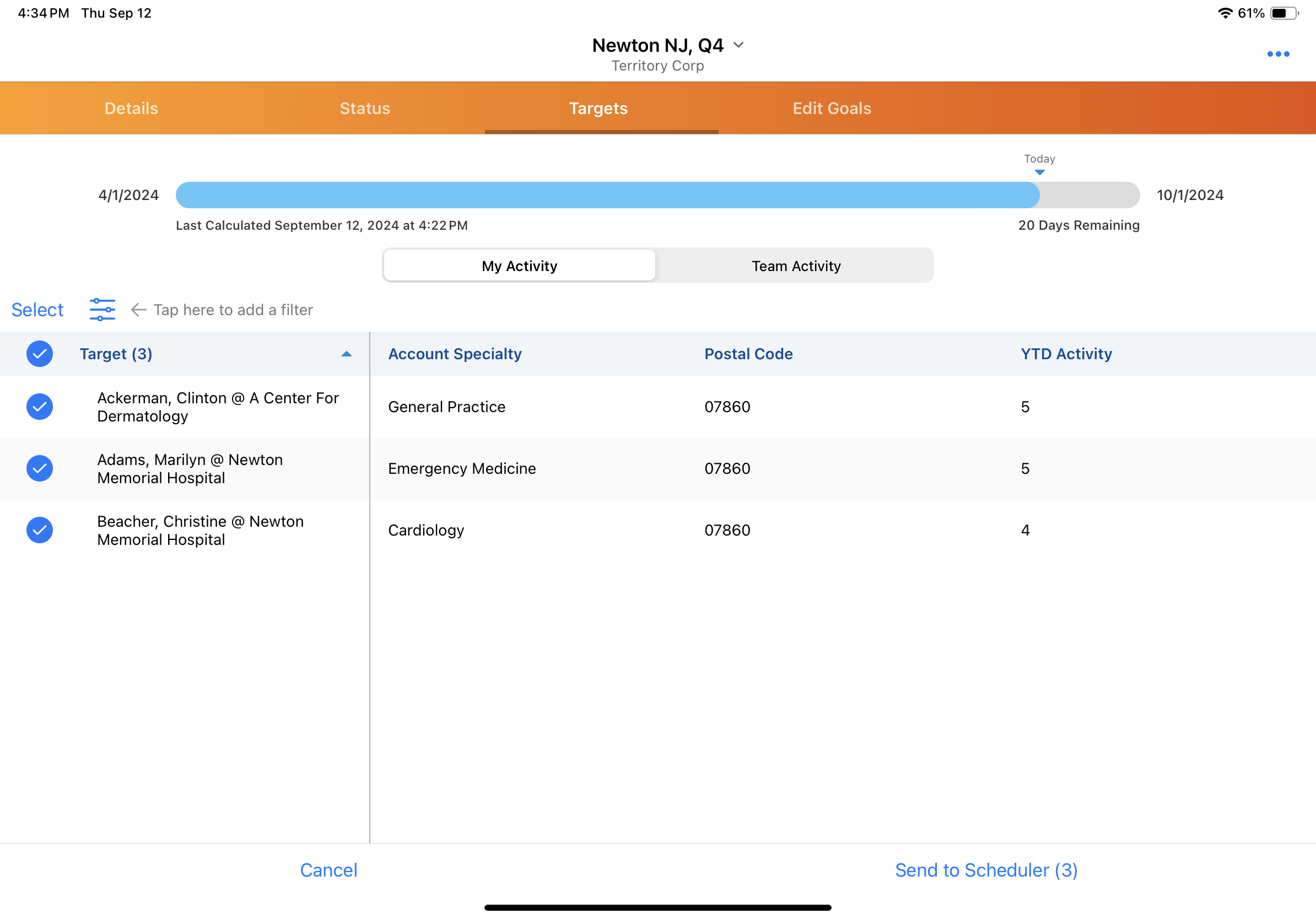
Task: Uncheck the select-all Target checkbox
Action: coord(40,354)
